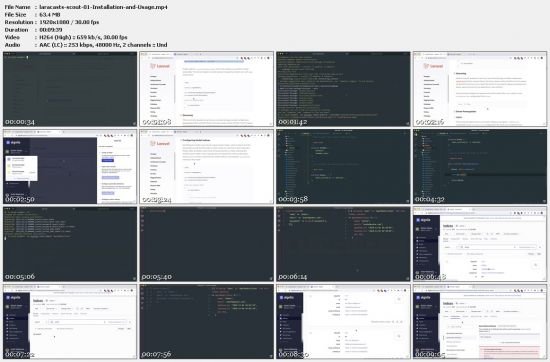Click the File Size label

click(x=15, y=15)
